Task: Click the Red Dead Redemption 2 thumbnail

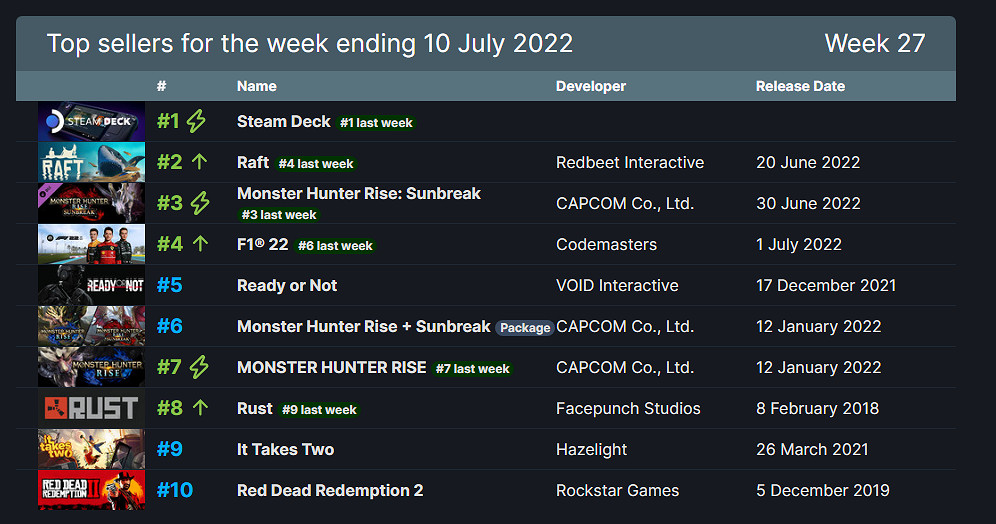Action: tap(91, 490)
